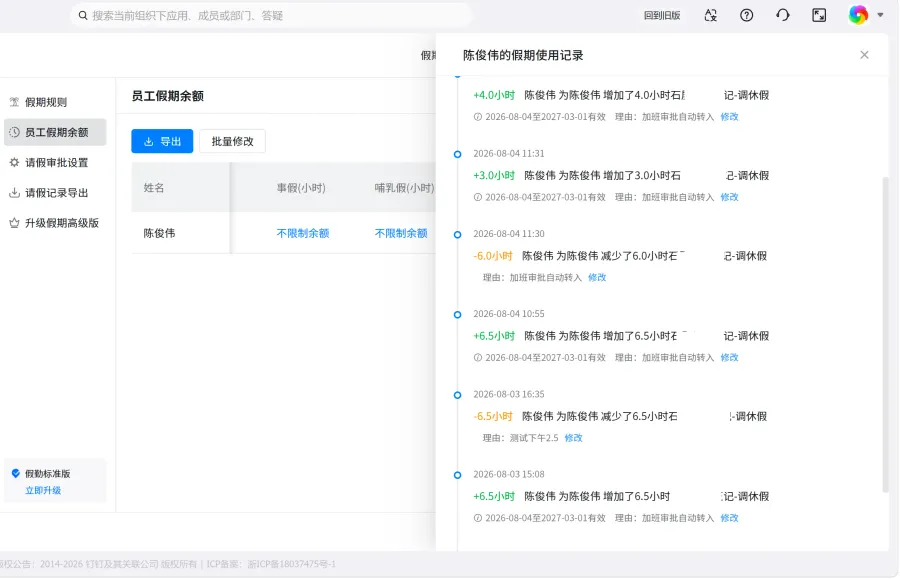Image resolution: width=900 pixels, height=579 pixels.
Task: Click the 假期规则 umbrella icon
Action: coord(14,102)
